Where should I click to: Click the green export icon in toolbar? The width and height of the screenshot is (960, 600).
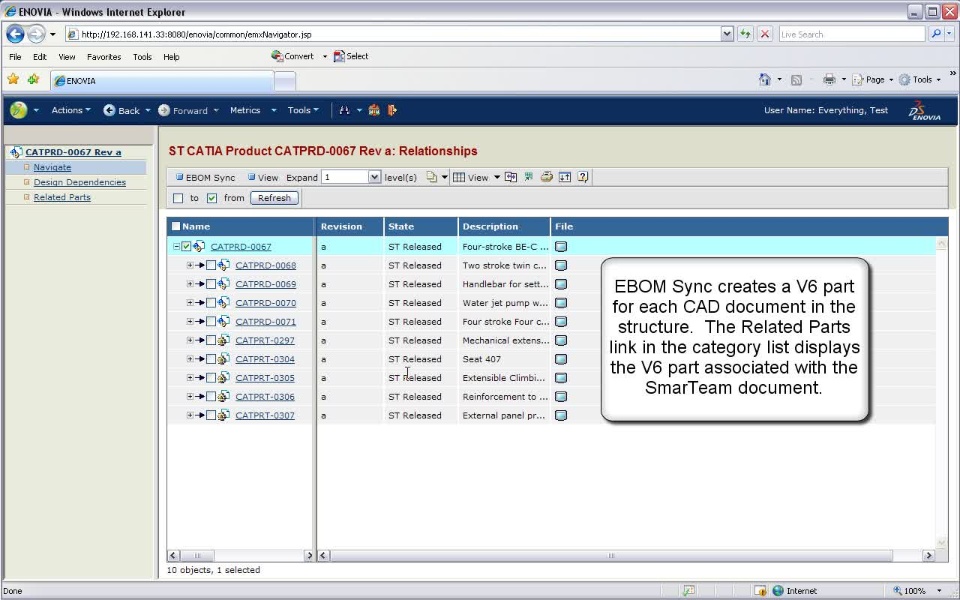528,177
